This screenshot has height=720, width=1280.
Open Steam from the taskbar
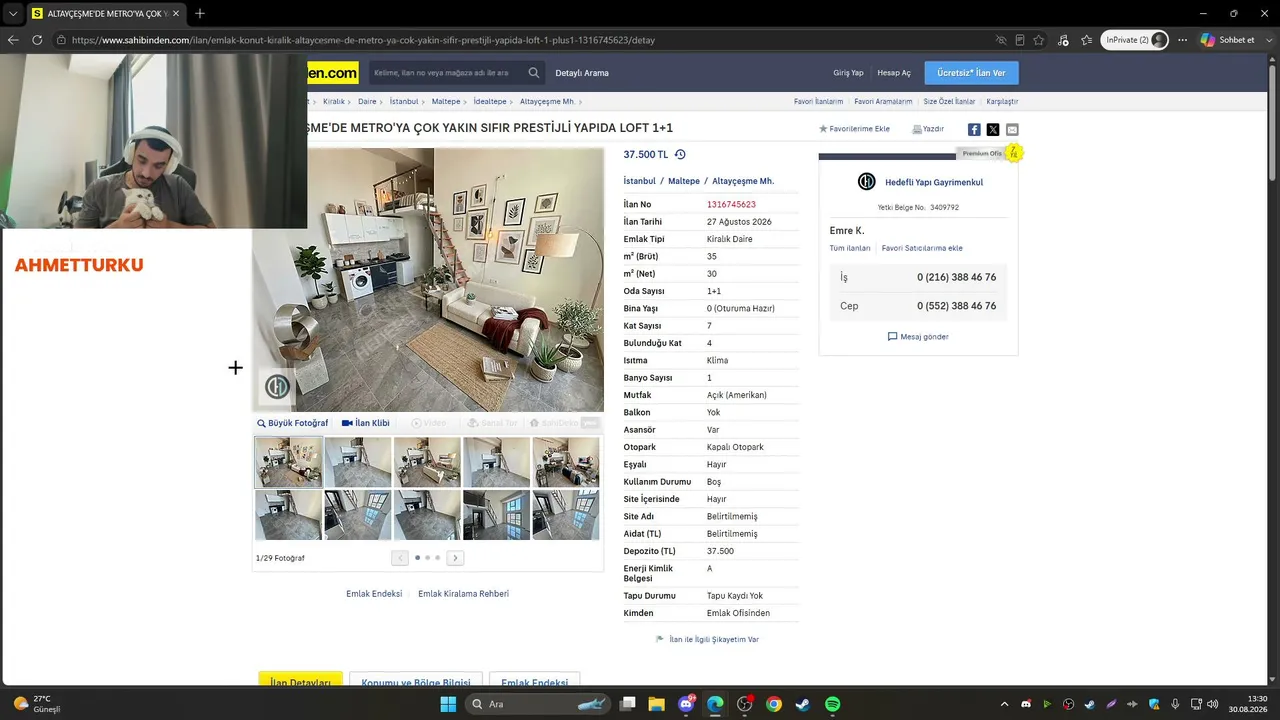(x=803, y=704)
